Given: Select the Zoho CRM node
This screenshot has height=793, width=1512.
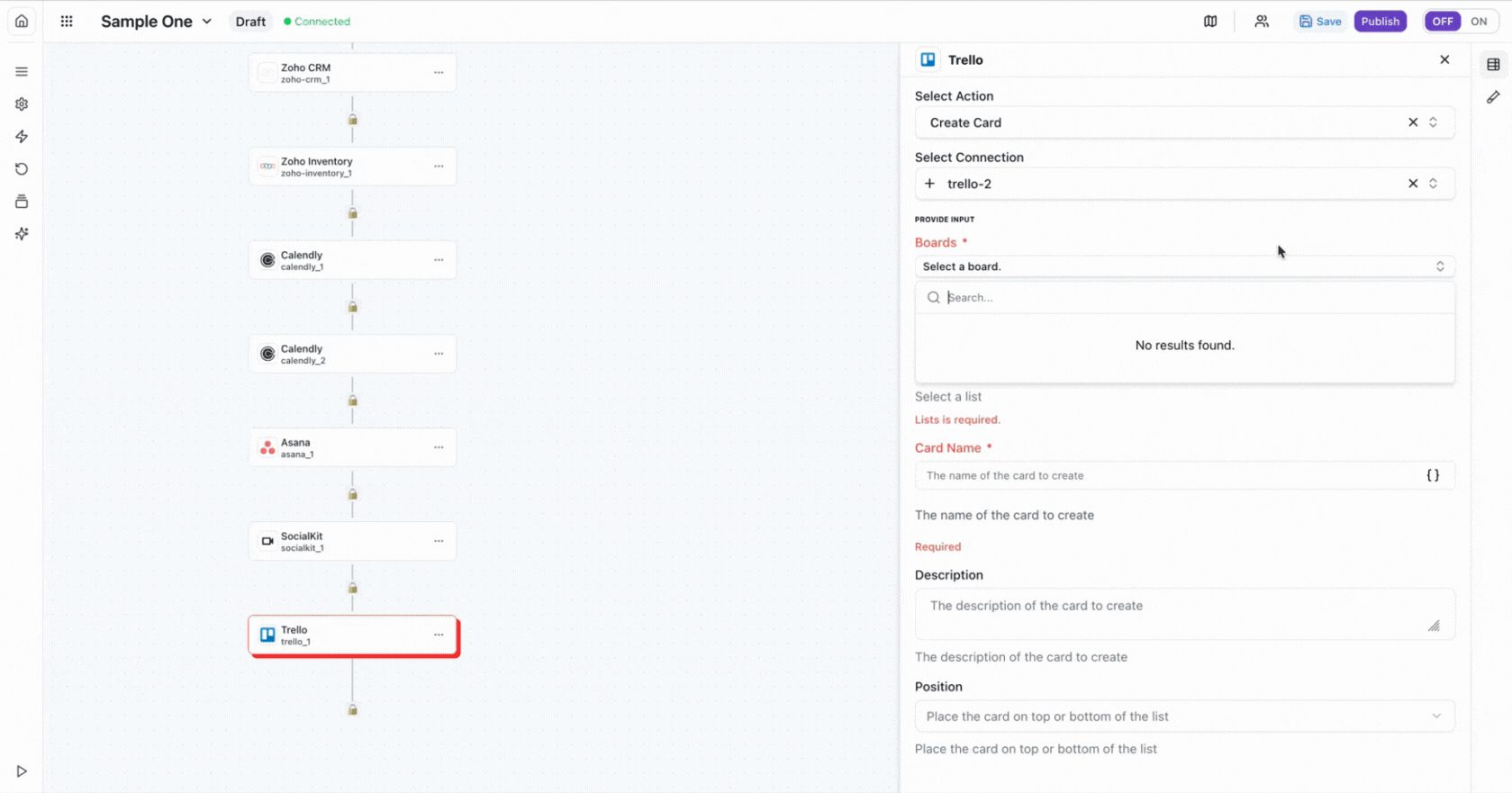Looking at the screenshot, I should pyautogui.click(x=352, y=73).
